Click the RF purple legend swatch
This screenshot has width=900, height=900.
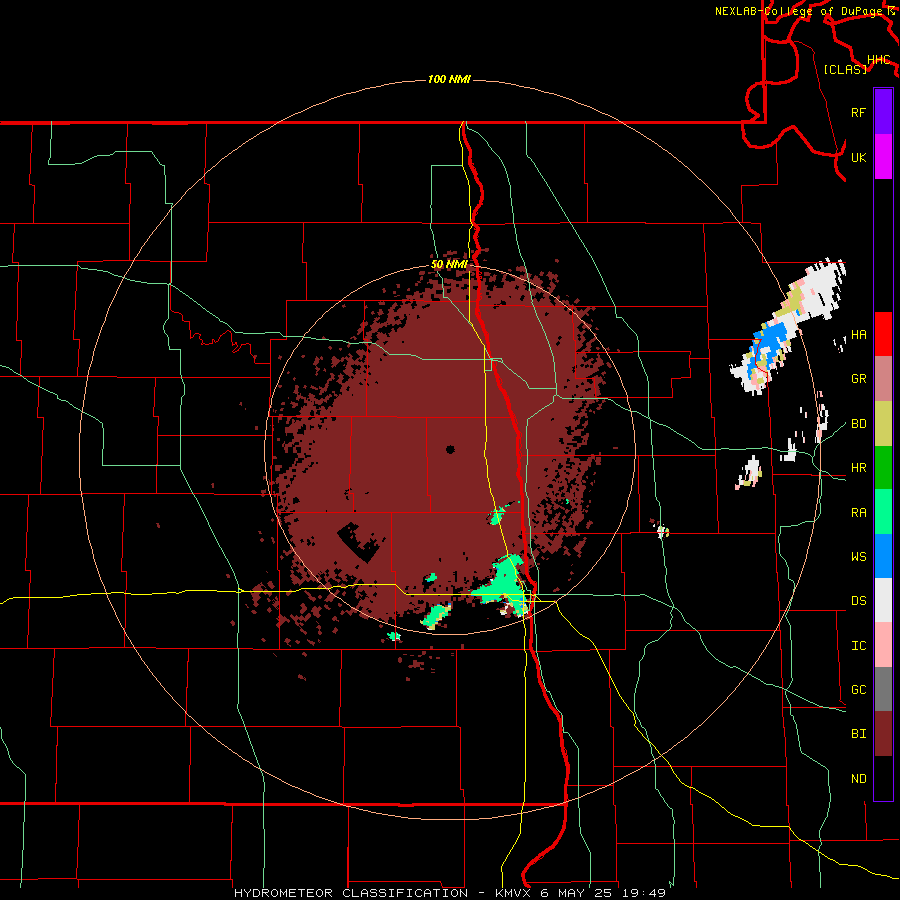tap(883, 112)
